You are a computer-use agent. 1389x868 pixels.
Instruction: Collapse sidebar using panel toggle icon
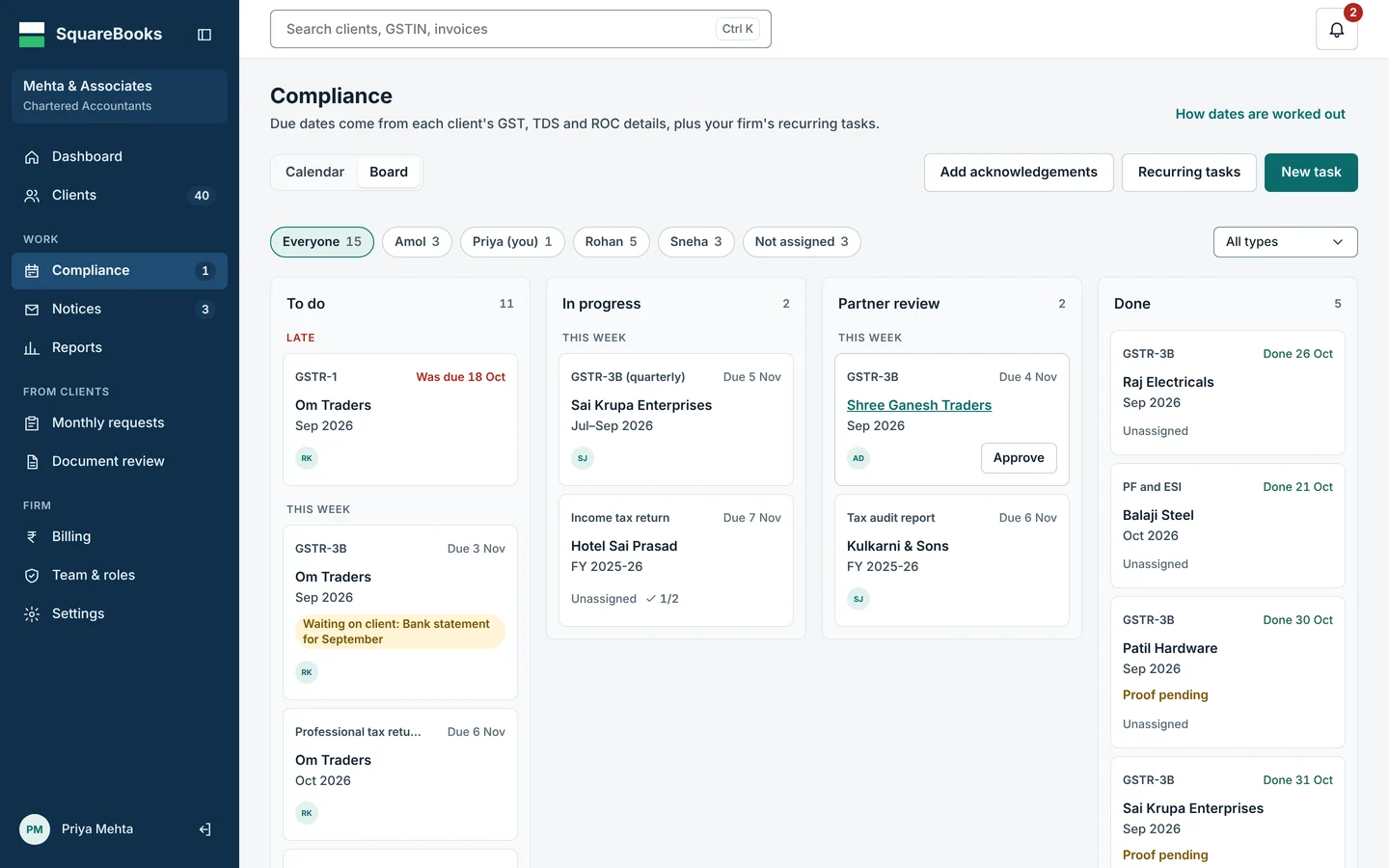(204, 35)
